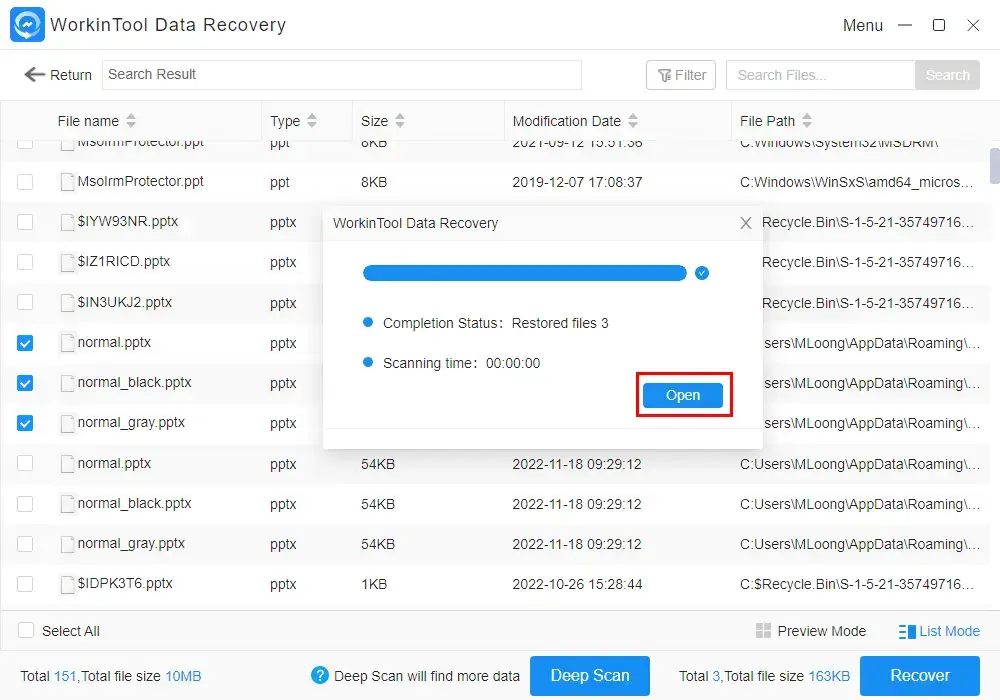Uncheck the checked normal_black.pptx checkbox
The width and height of the screenshot is (1000, 700).
[x=25, y=383]
